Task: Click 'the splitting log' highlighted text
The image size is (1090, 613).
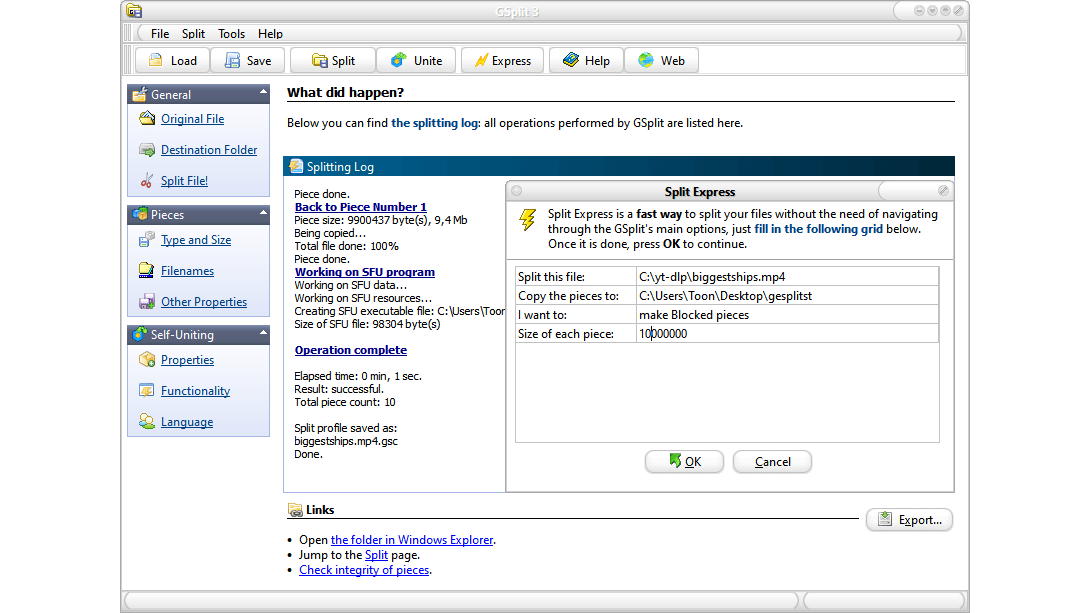Action: click(434, 123)
